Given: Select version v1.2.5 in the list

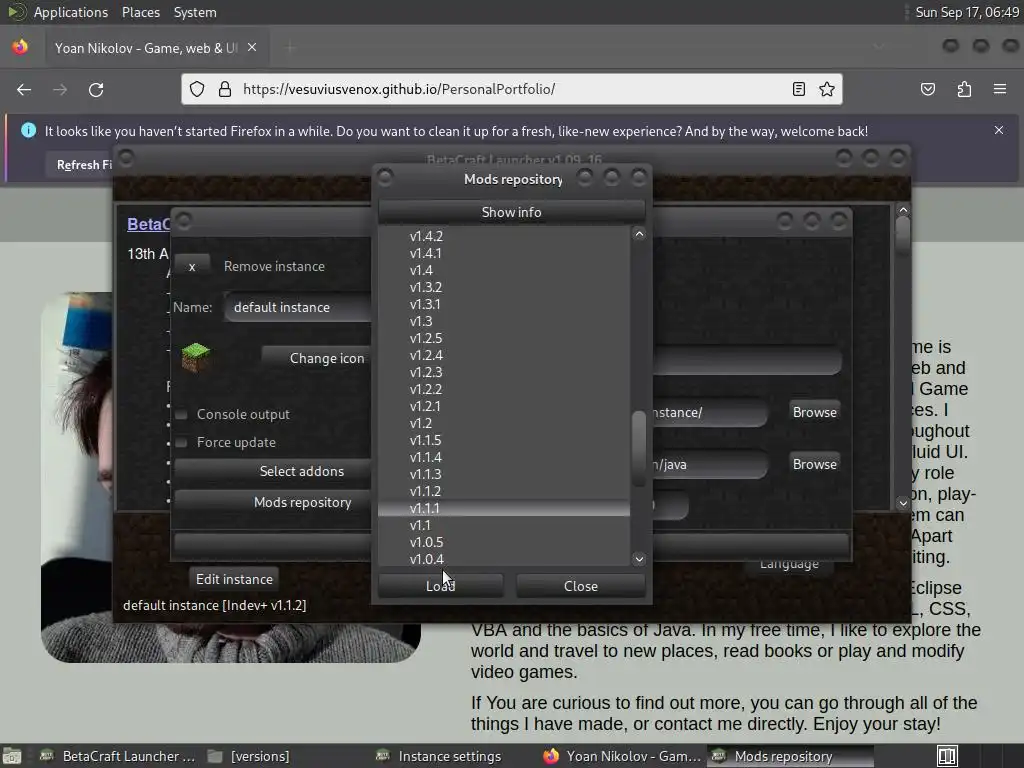Looking at the screenshot, I should (x=504, y=338).
